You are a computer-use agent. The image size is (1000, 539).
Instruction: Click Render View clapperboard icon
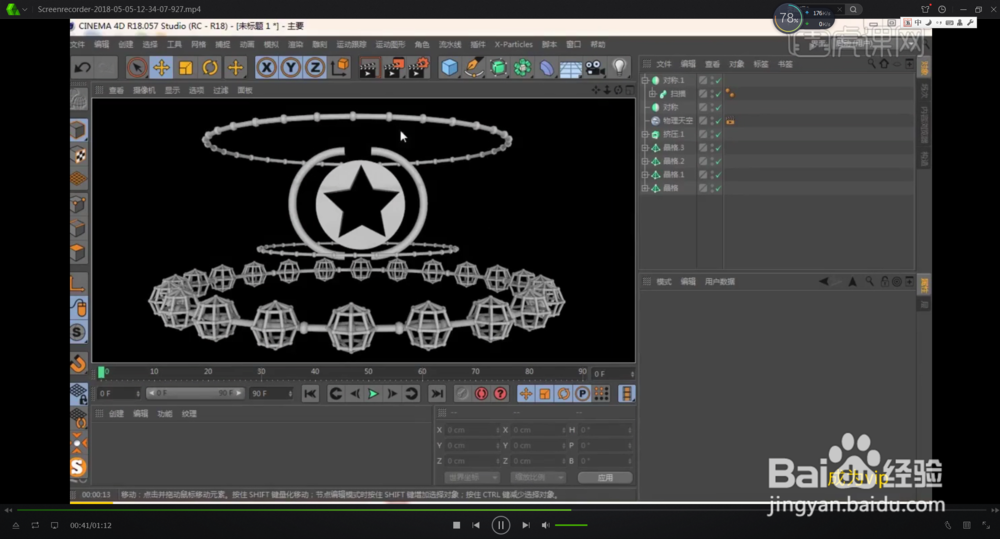pyautogui.click(x=368, y=68)
